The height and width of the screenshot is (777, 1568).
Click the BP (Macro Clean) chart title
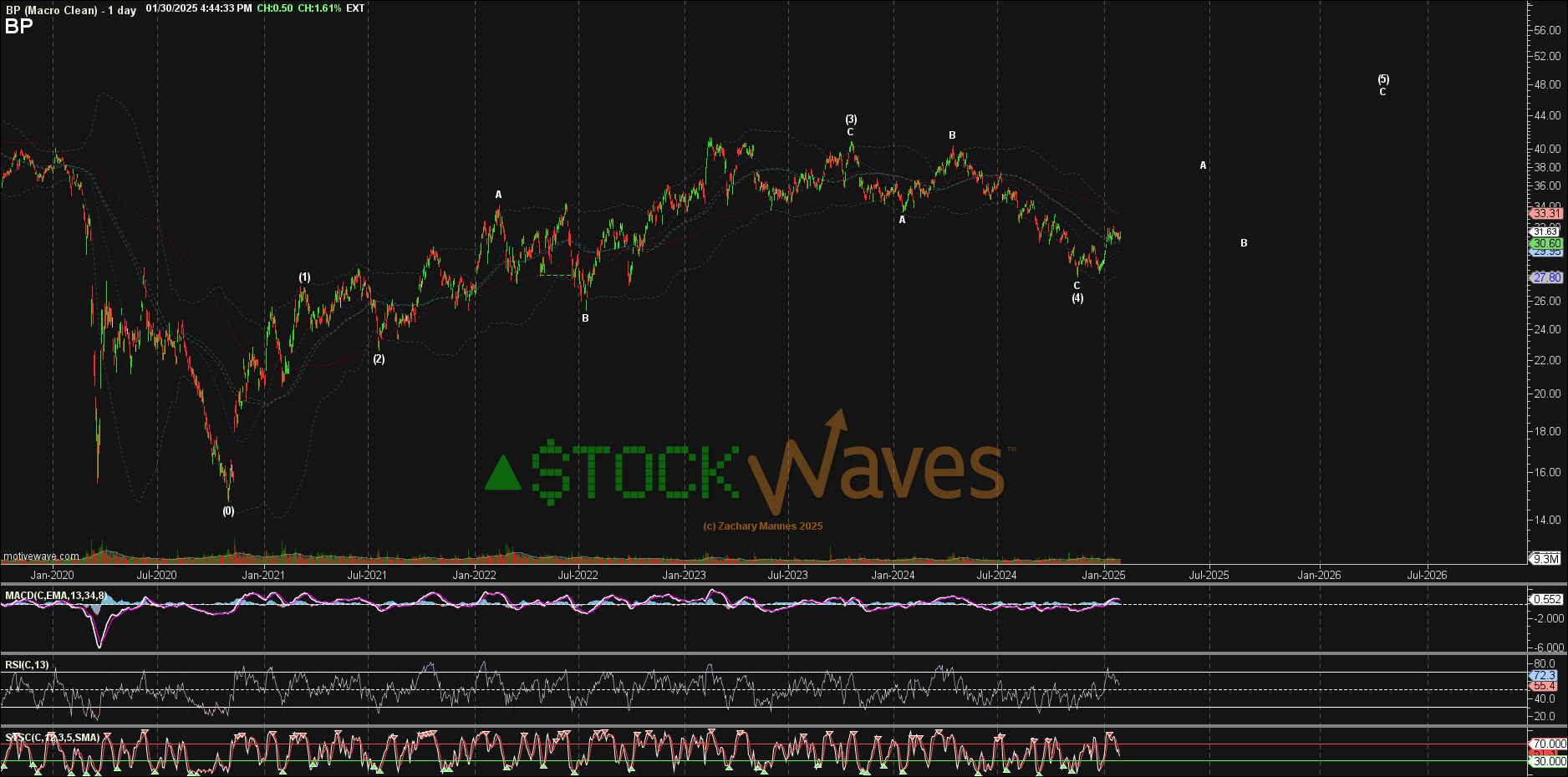[x=52, y=8]
